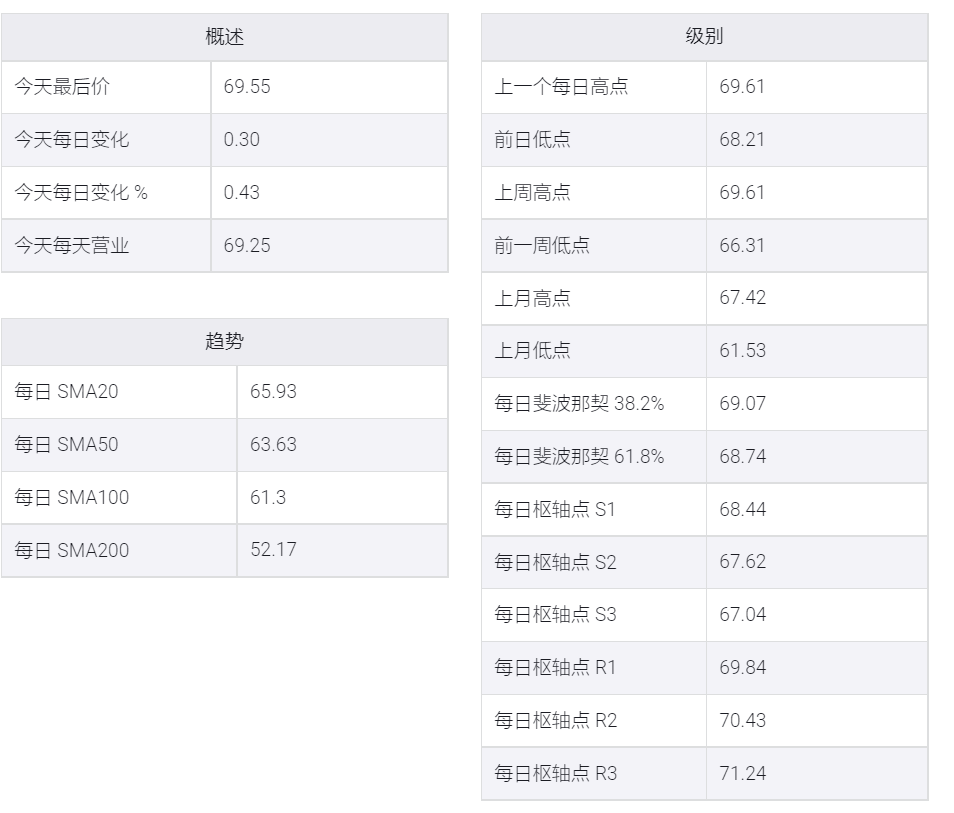954x813 pixels.
Task: Select the 每日枢轴点 S1 label
Action: (555, 509)
